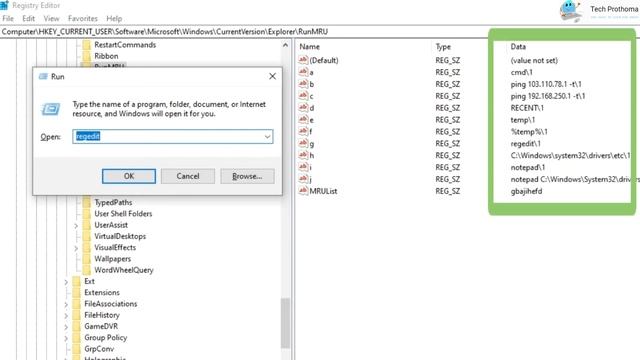Click the Browse... button
Image resolution: width=640 pixels, height=360 pixels.
pos(247,176)
